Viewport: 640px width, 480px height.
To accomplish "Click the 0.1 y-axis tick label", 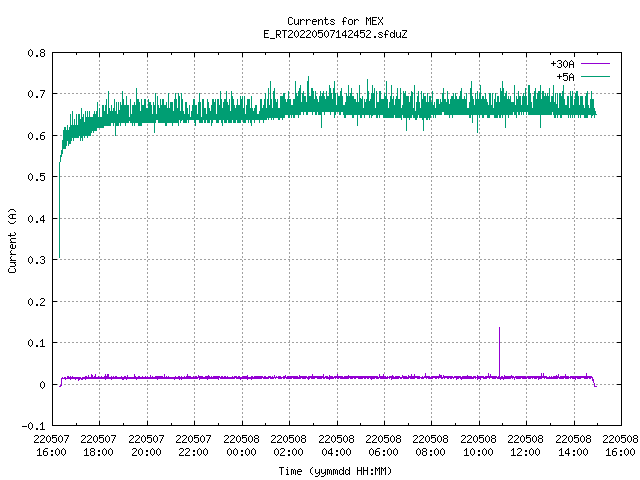I will click(36, 343).
